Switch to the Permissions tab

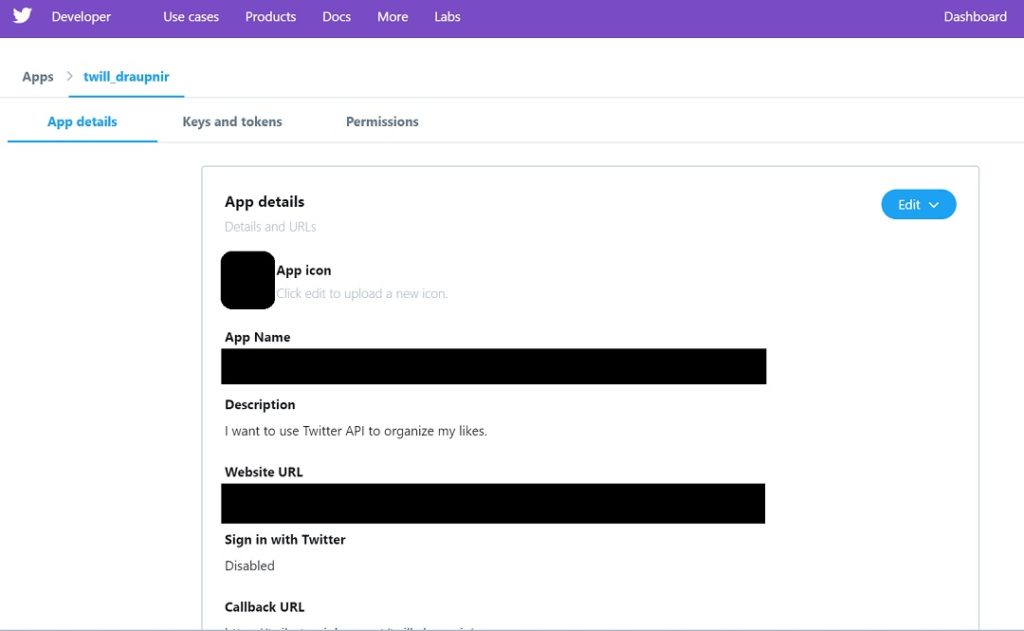coord(382,121)
